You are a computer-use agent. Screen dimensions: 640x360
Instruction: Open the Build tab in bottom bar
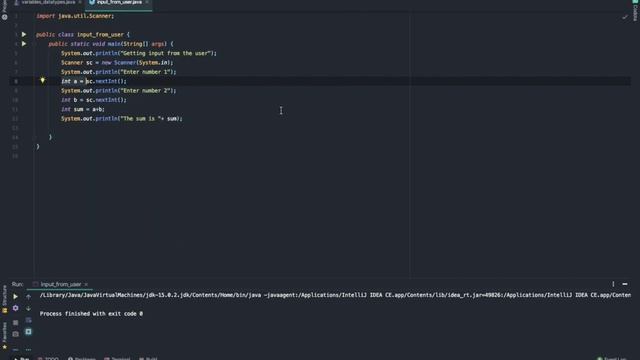[x=148, y=358]
